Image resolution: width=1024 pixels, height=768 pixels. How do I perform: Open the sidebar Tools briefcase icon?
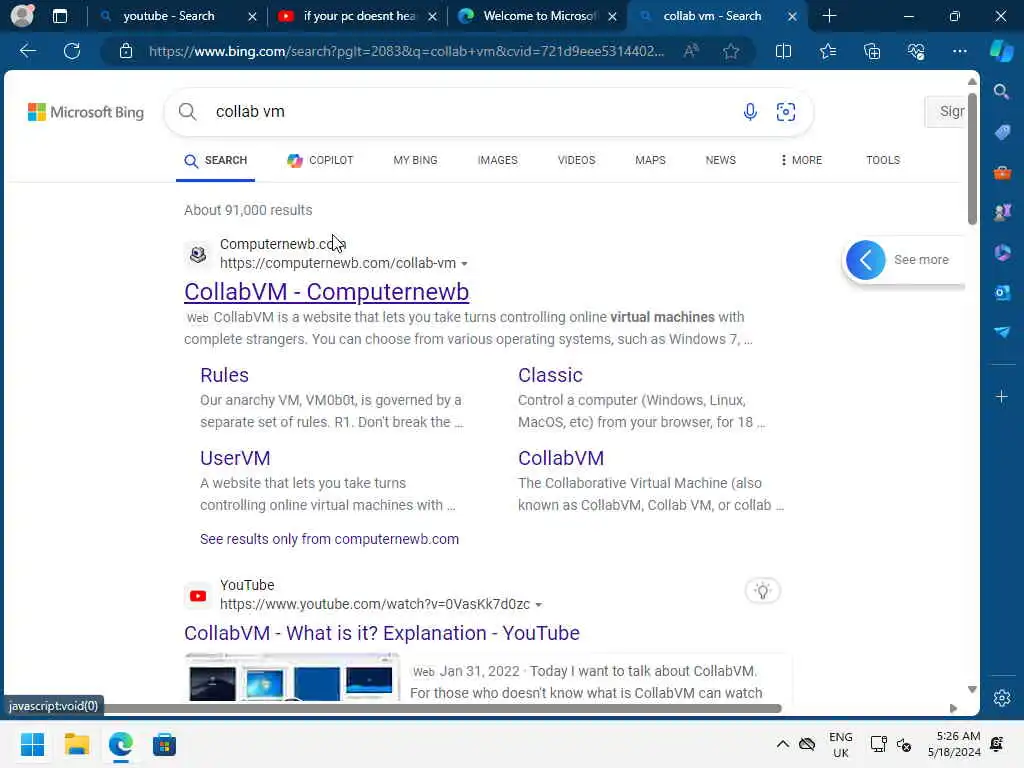(1002, 172)
